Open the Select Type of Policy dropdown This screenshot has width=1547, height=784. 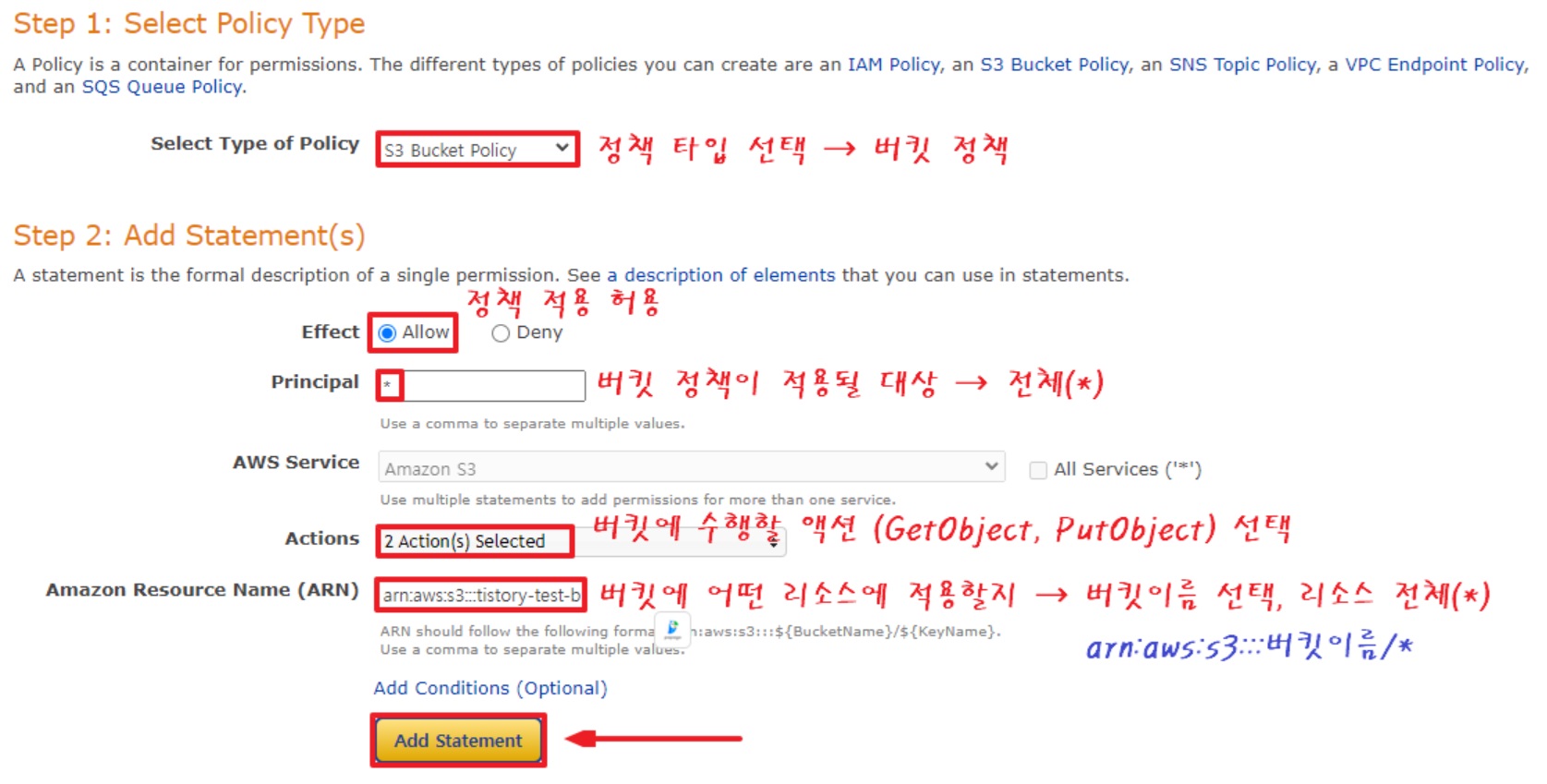pos(477,150)
